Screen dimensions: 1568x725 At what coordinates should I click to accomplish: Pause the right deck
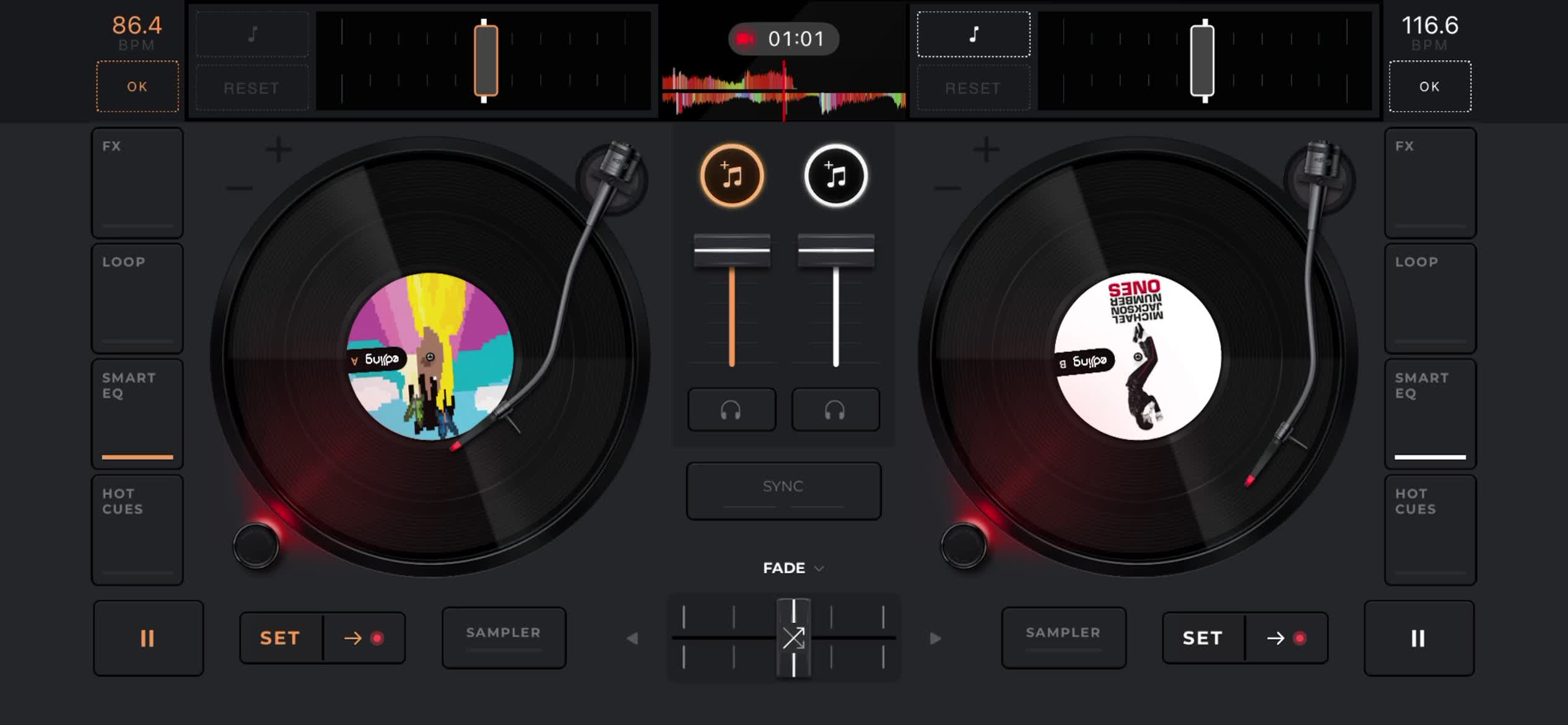point(1419,638)
